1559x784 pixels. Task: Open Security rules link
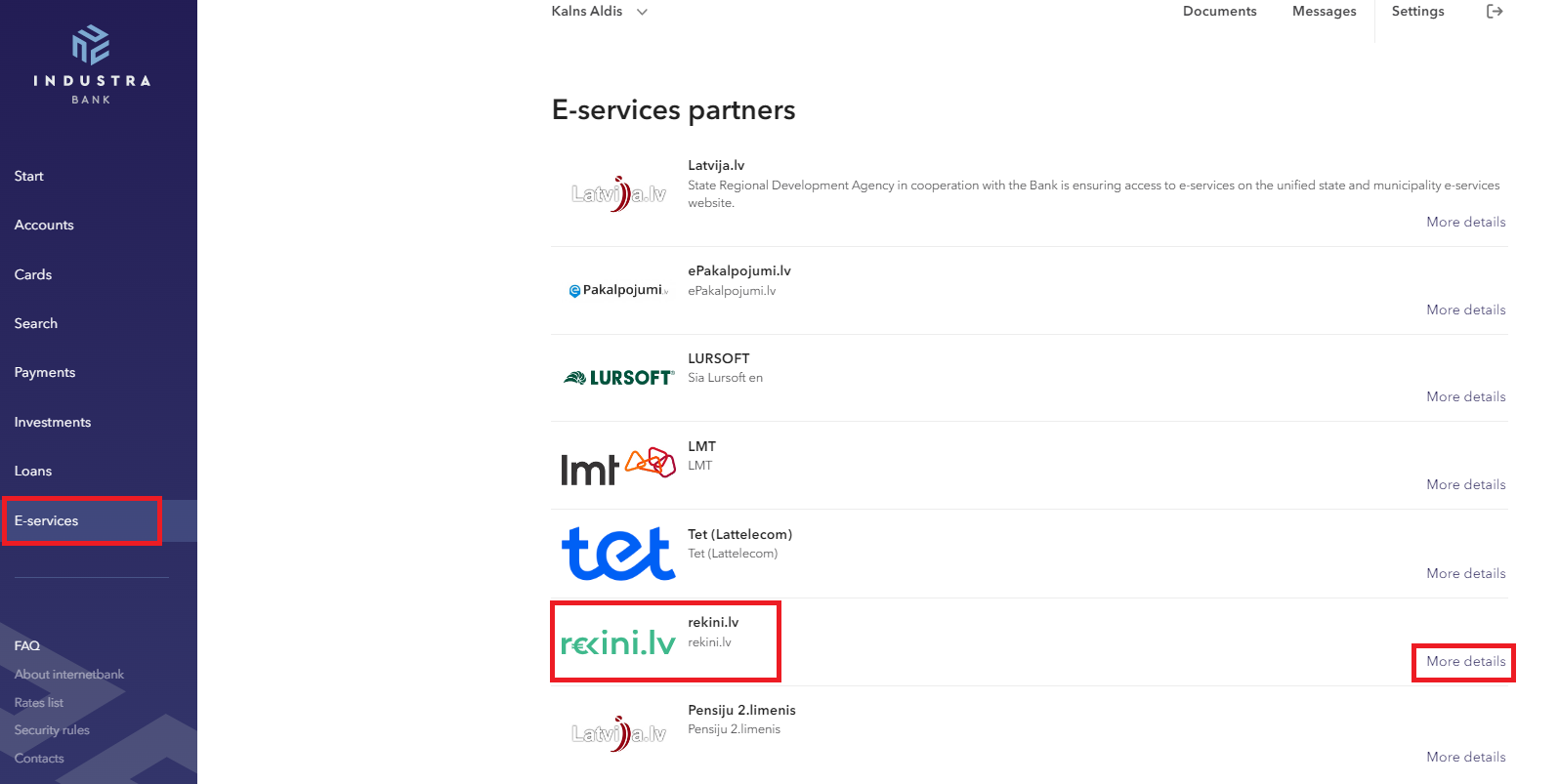pos(52,730)
